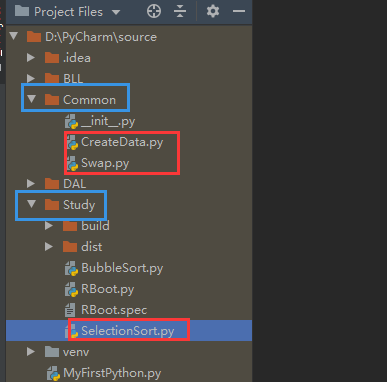The height and width of the screenshot is (382, 387).
Task: Click the Python icon beside CreateData.py
Action: coord(72,142)
